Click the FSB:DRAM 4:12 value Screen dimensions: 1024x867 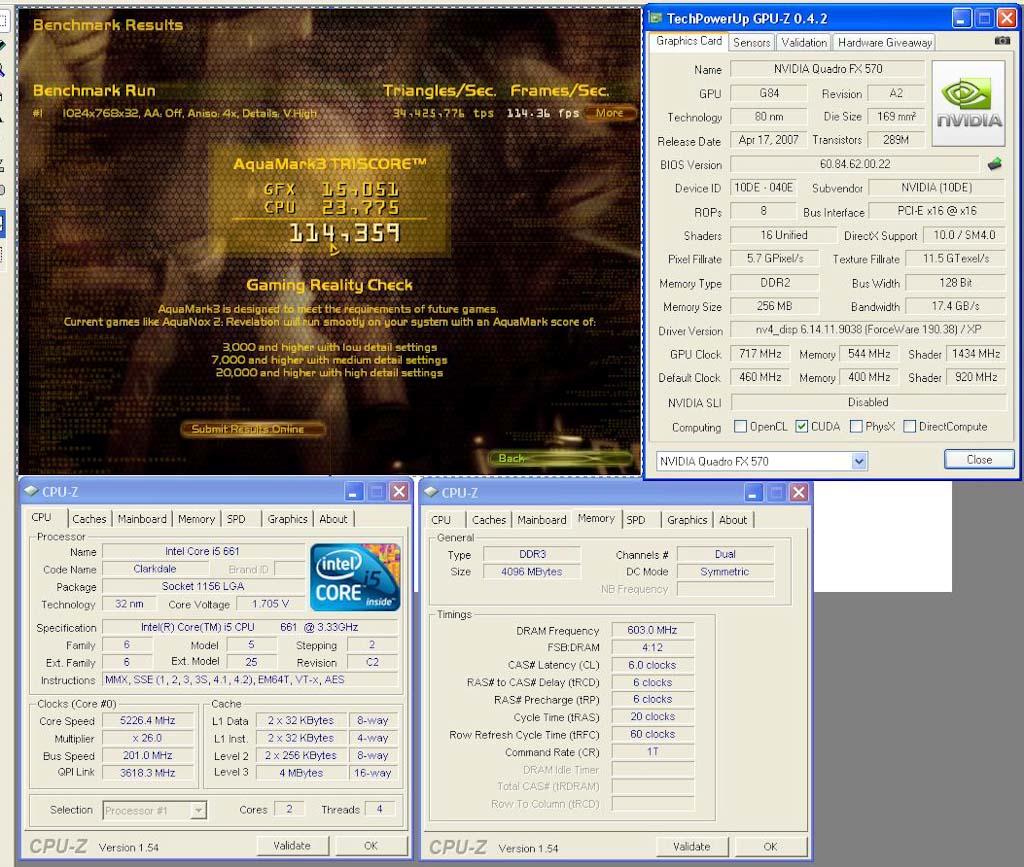point(652,648)
